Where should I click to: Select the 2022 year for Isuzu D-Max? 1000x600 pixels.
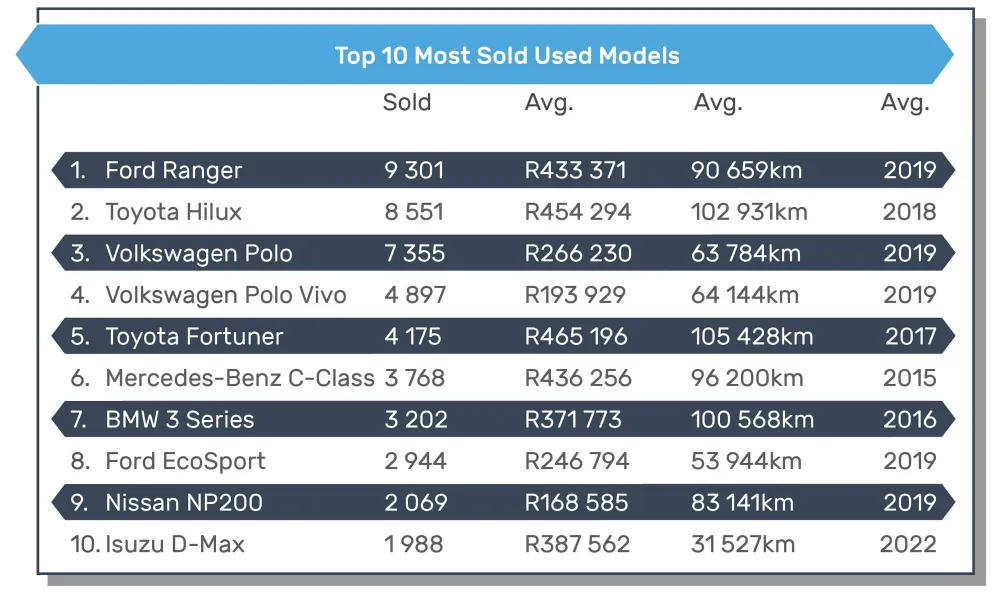[x=908, y=544]
